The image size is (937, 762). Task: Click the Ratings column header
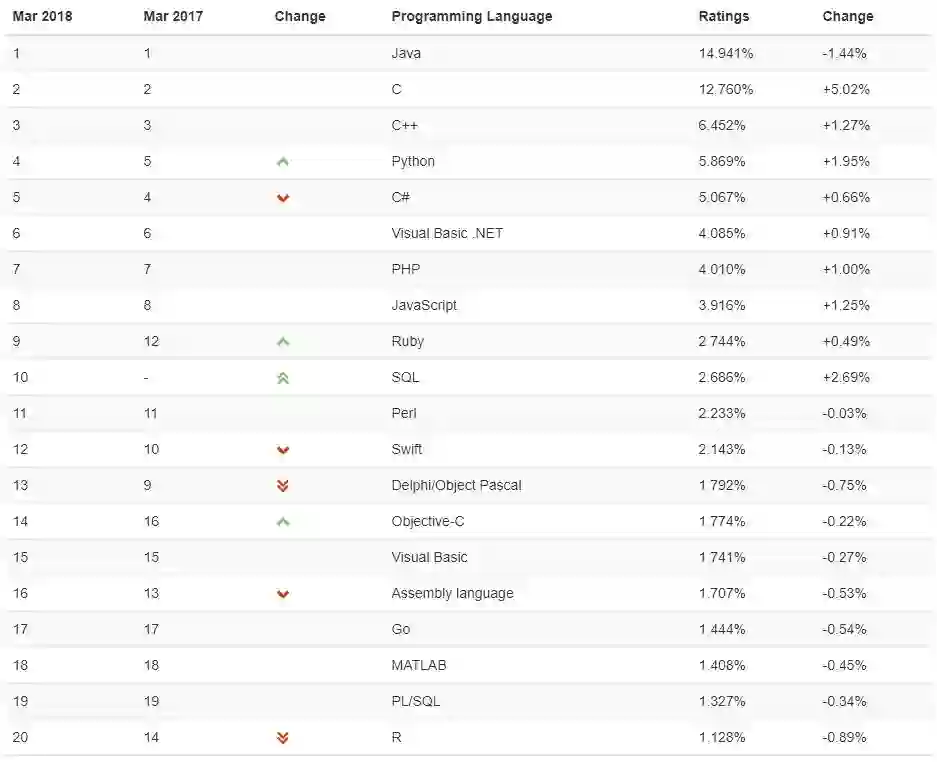point(723,16)
